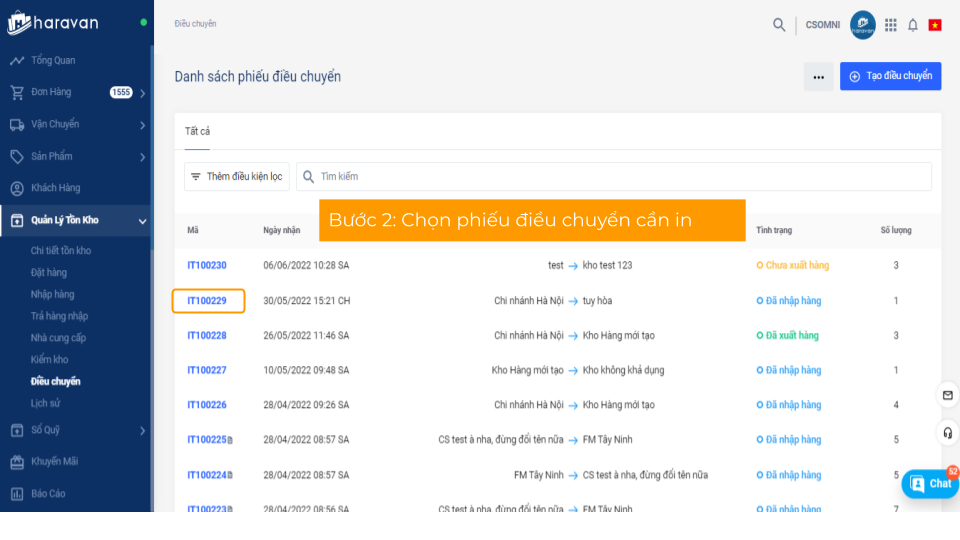Click the 1555 orders badge
This screenshot has width=960, height=540.
click(x=121, y=92)
